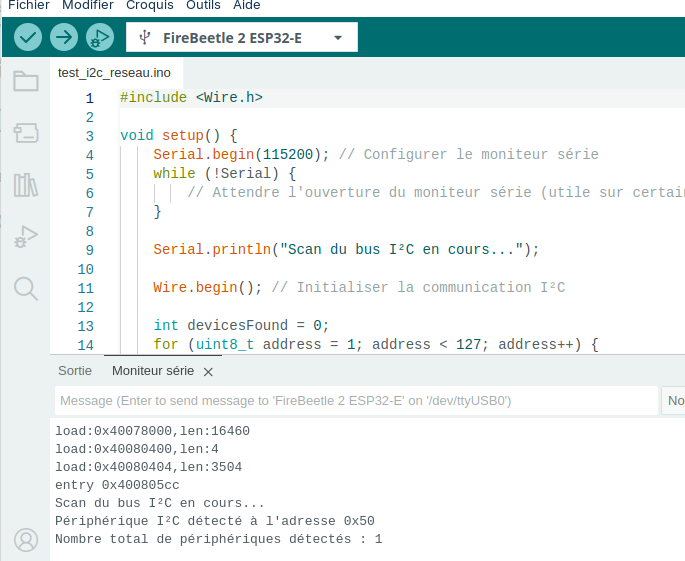The width and height of the screenshot is (685, 561).
Task: Start debugging with the debug play button
Action: pos(100,37)
